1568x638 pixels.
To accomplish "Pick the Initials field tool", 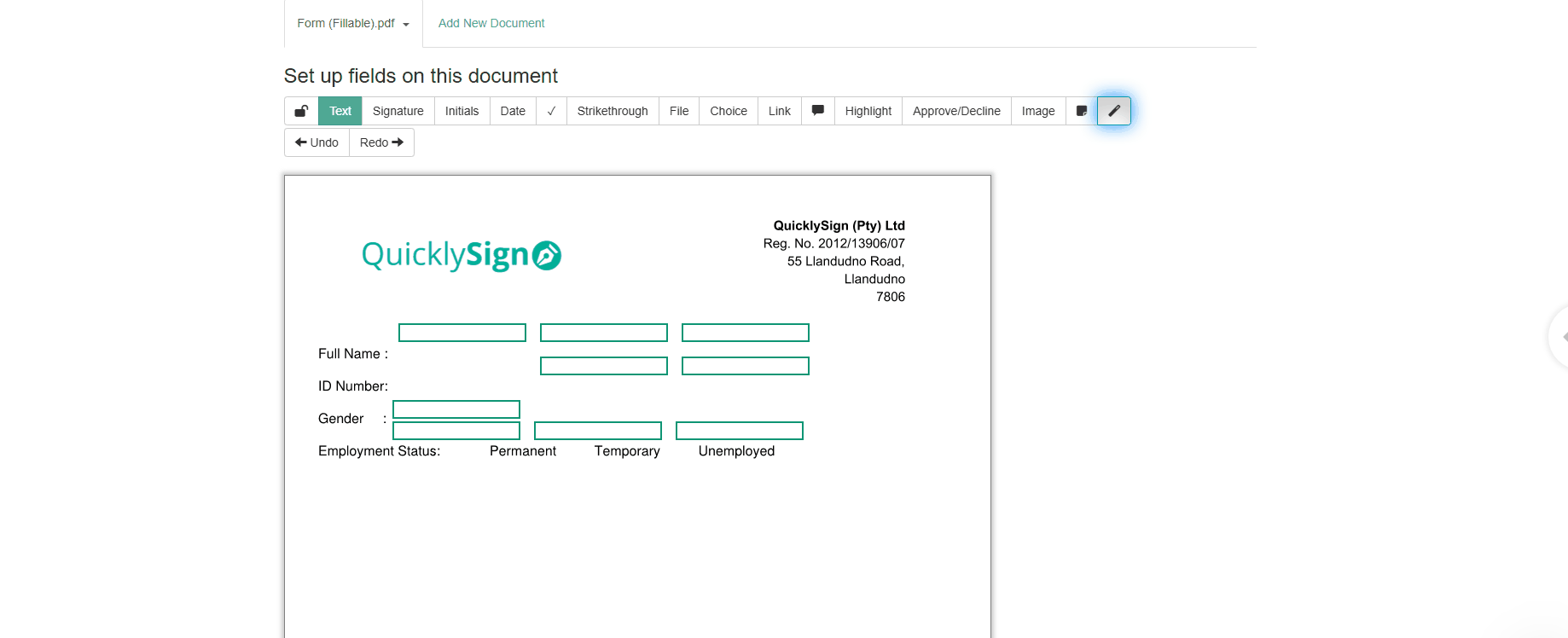I will point(462,111).
